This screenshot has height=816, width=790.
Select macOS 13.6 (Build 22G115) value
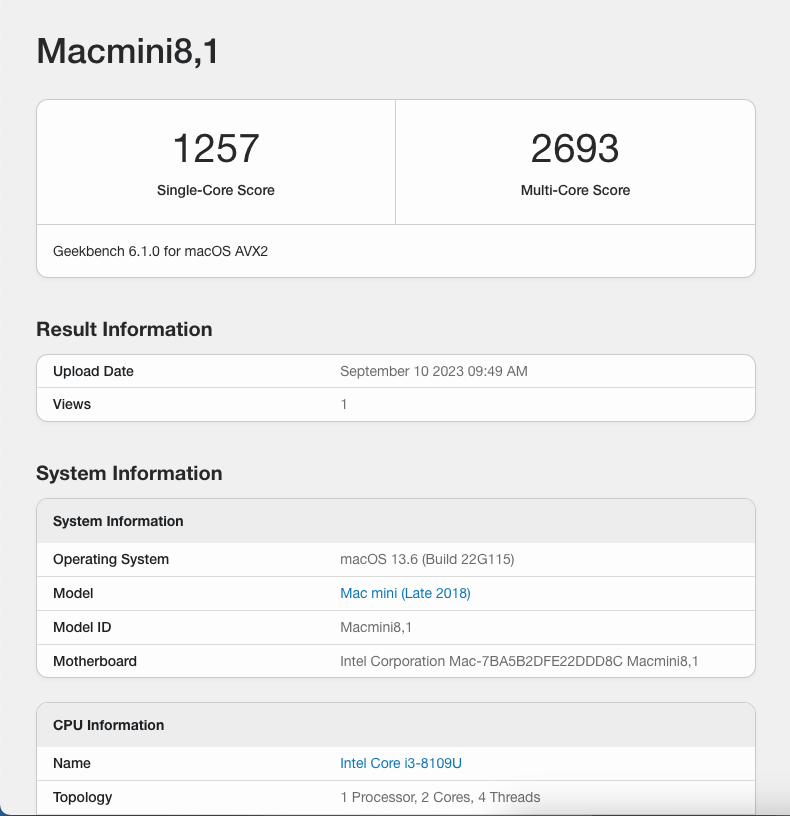pyautogui.click(x=427, y=559)
